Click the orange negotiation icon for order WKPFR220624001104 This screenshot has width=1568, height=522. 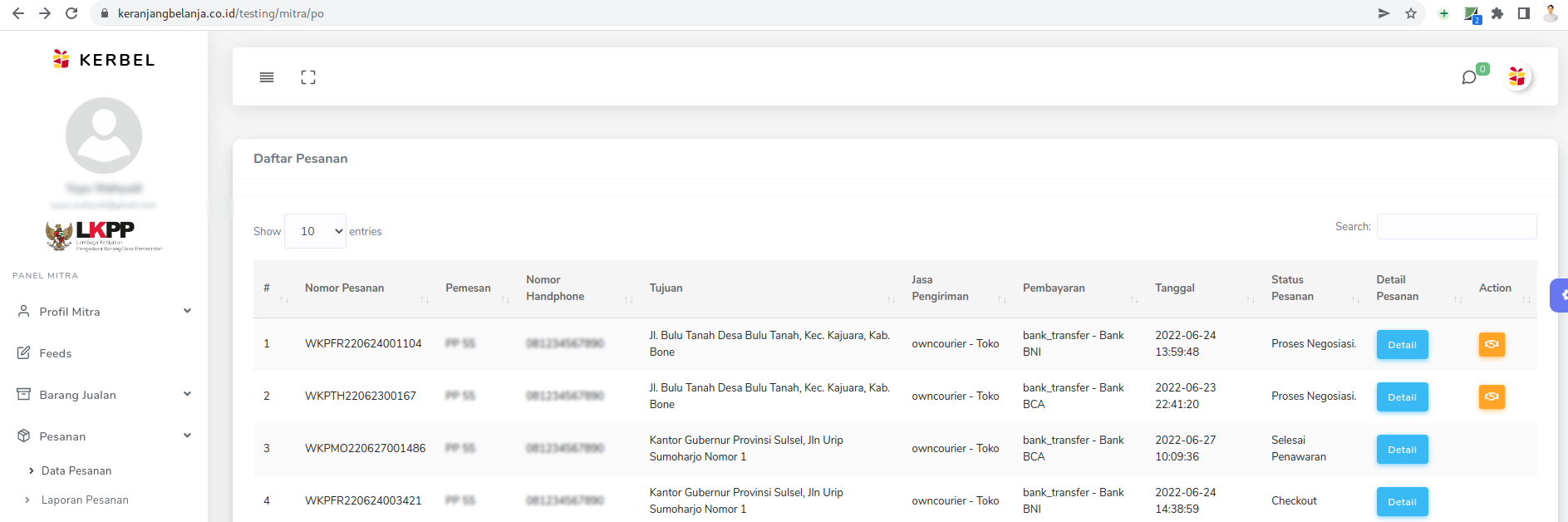click(x=1492, y=344)
